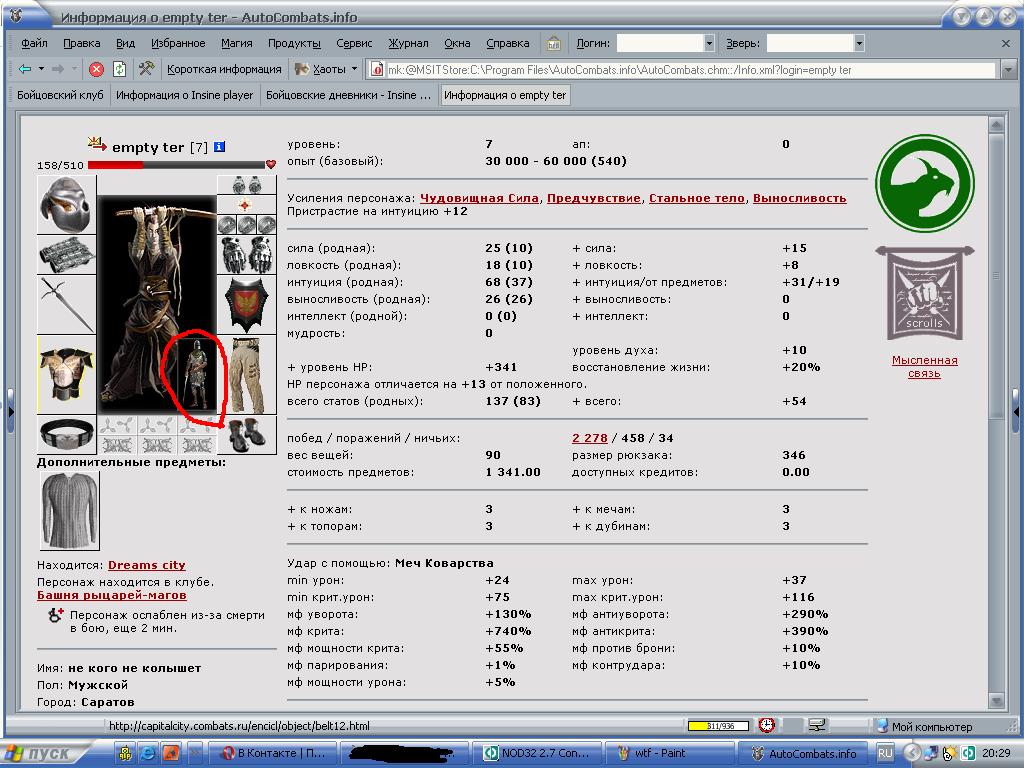Switch to the Бойцовский клуб tab
The height and width of the screenshot is (768, 1024).
point(60,95)
